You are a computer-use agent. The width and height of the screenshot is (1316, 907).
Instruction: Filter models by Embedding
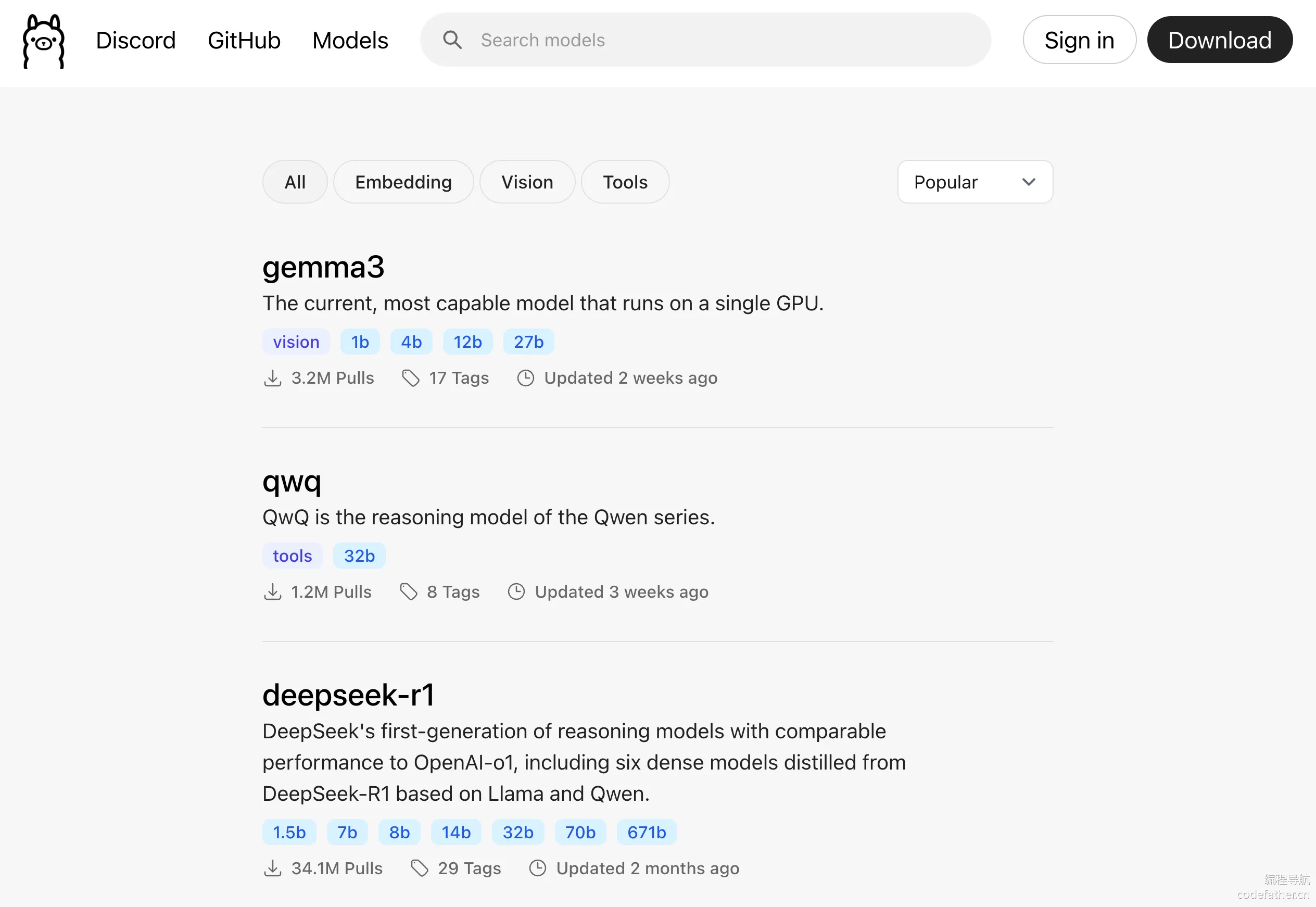coord(403,182)
